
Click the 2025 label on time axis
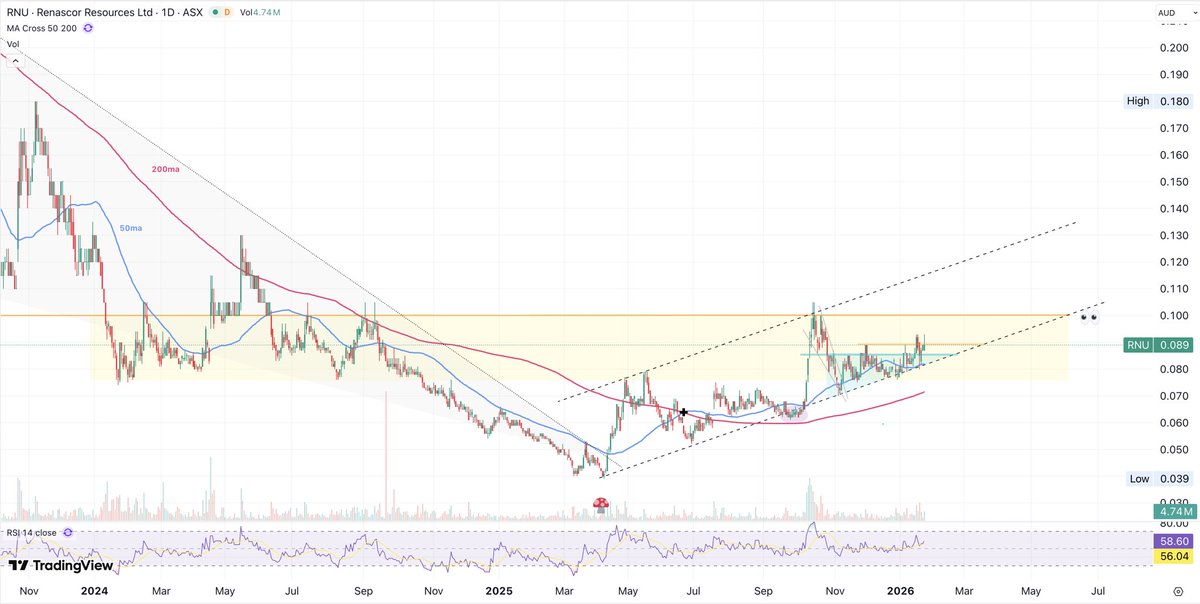498,592
